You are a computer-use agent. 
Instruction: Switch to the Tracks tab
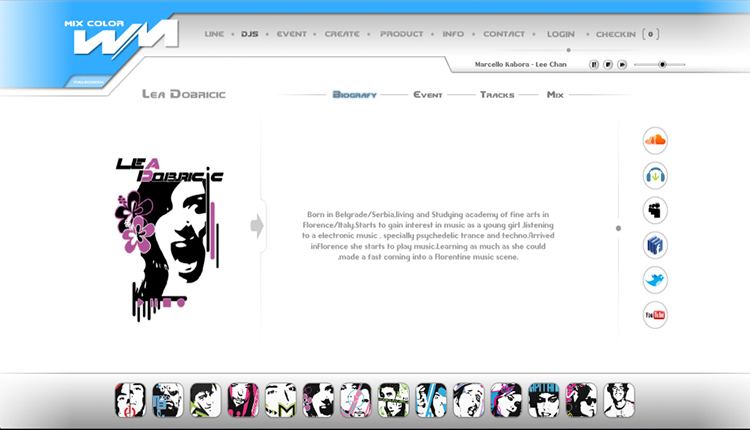[497, 95]
